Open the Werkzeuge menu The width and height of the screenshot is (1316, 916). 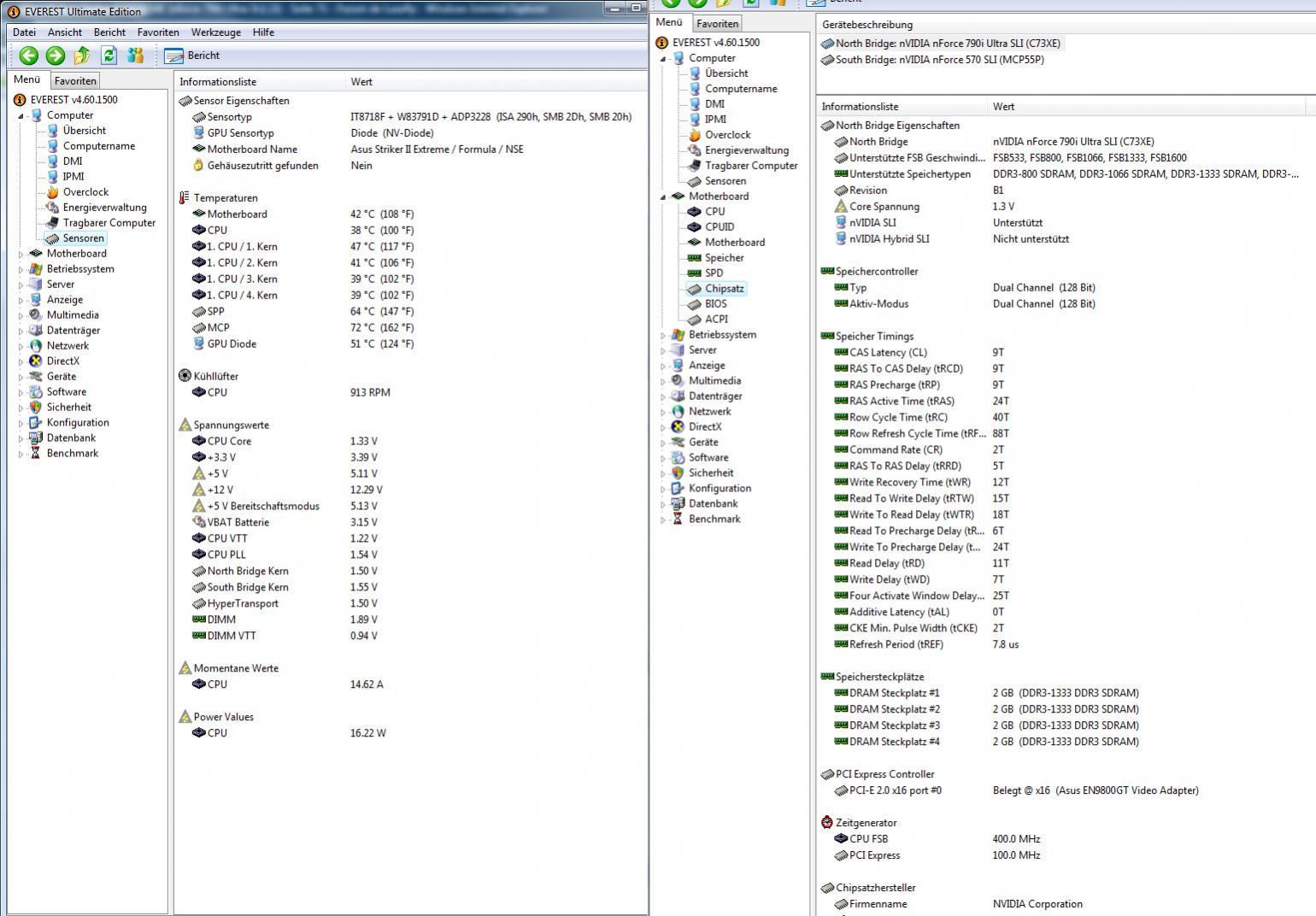click(x=215, y=32)
